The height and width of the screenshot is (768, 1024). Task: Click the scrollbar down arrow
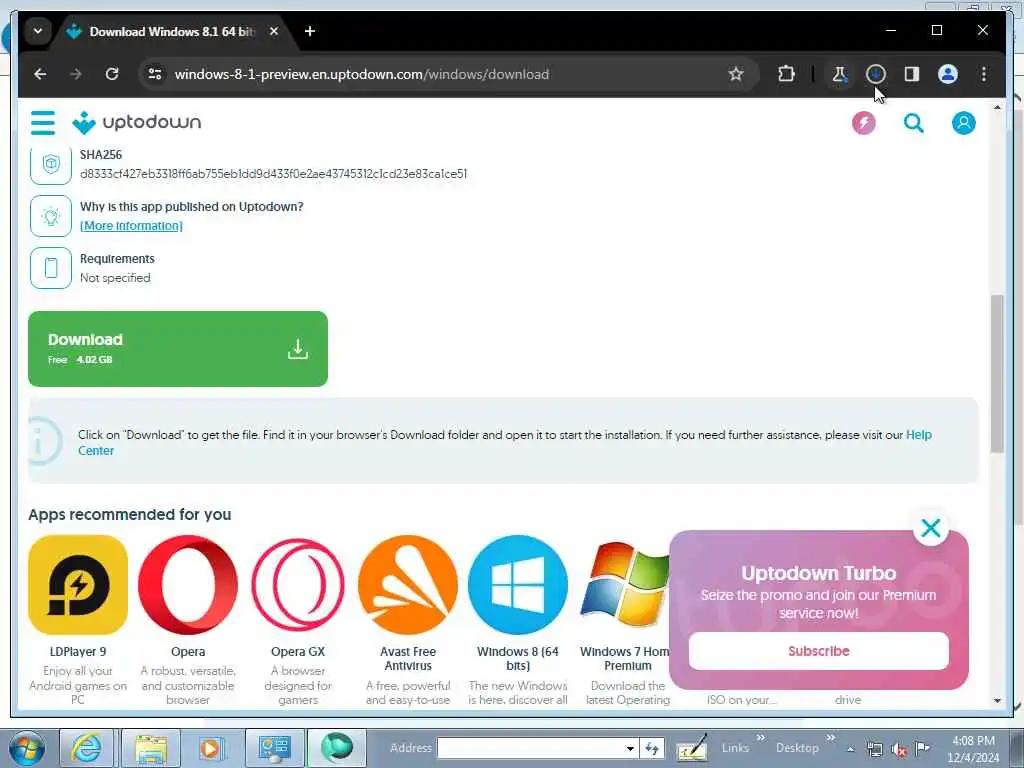997,701
